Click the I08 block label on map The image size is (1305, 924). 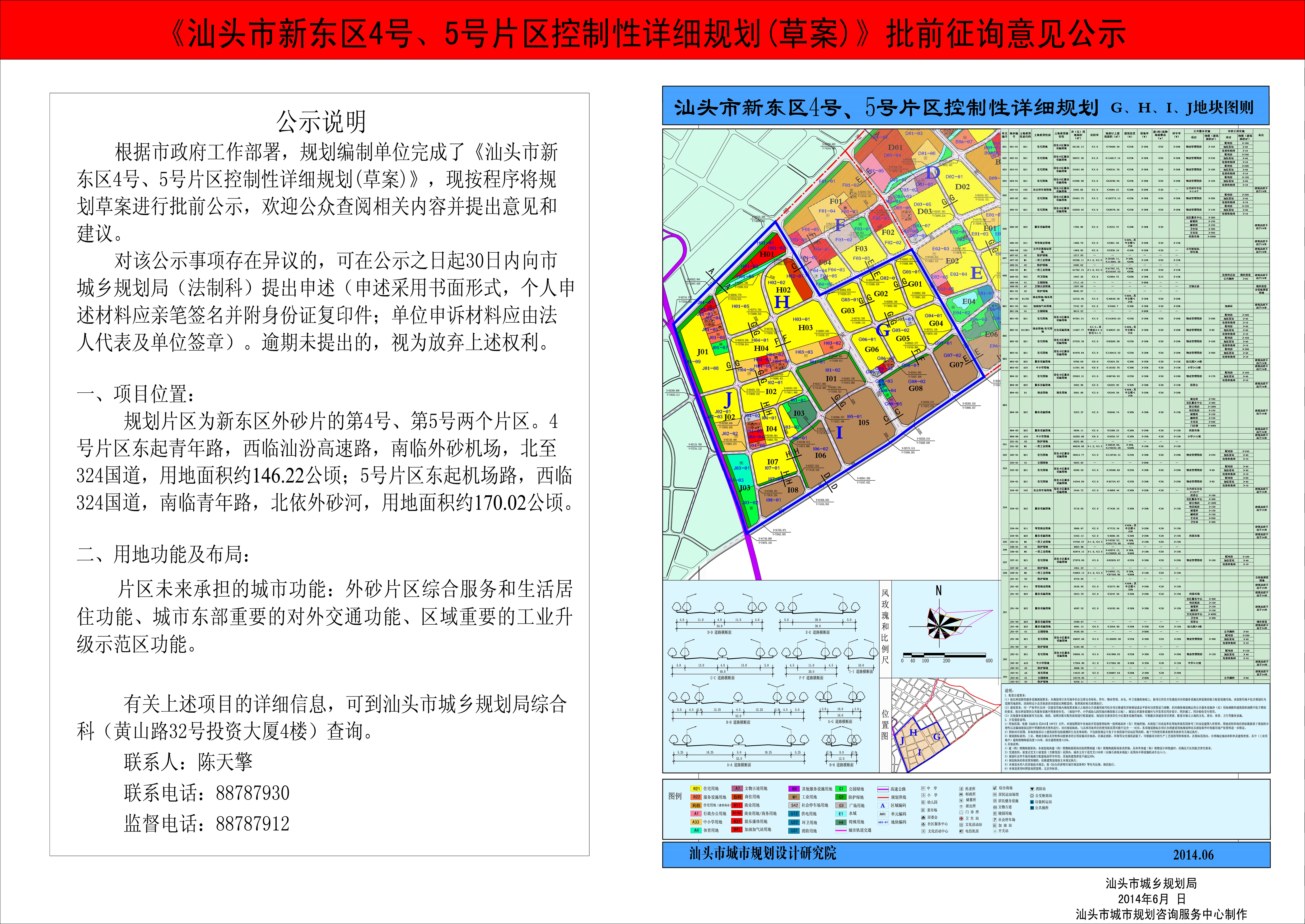(x=792, y=490)
